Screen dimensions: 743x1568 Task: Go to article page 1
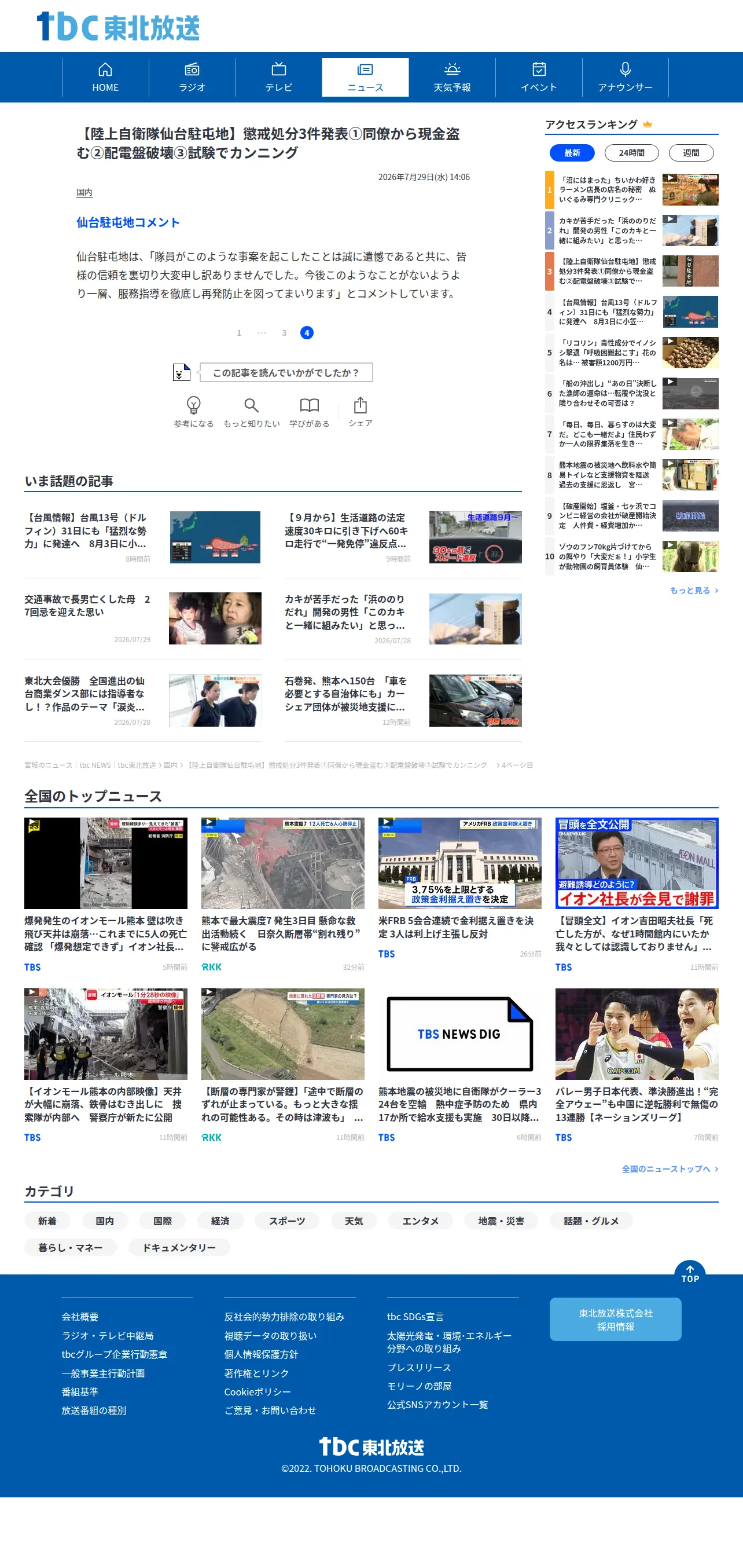[x=239, y=333]
